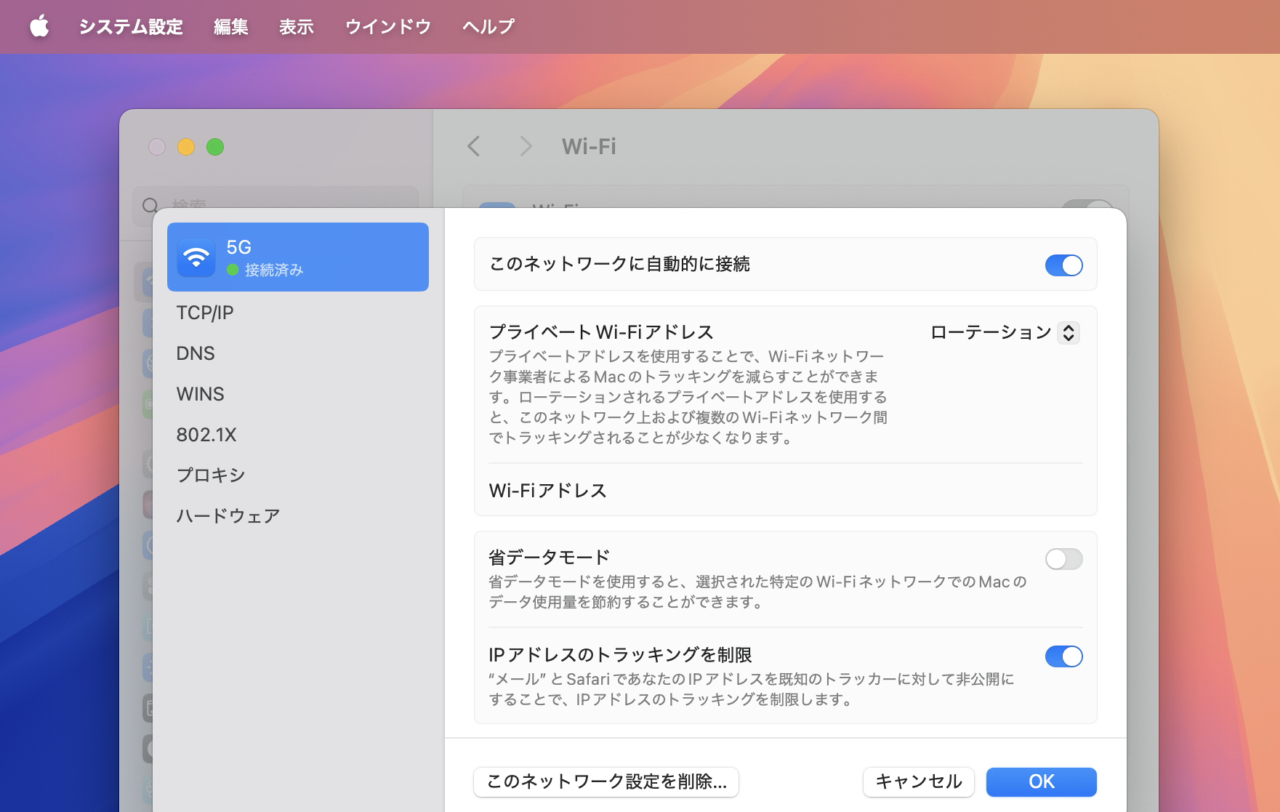Turn off このネットワークに自動的に接続 switch
The width and height of the screenshot is (1280, 812).
[x=1064, y=265]
